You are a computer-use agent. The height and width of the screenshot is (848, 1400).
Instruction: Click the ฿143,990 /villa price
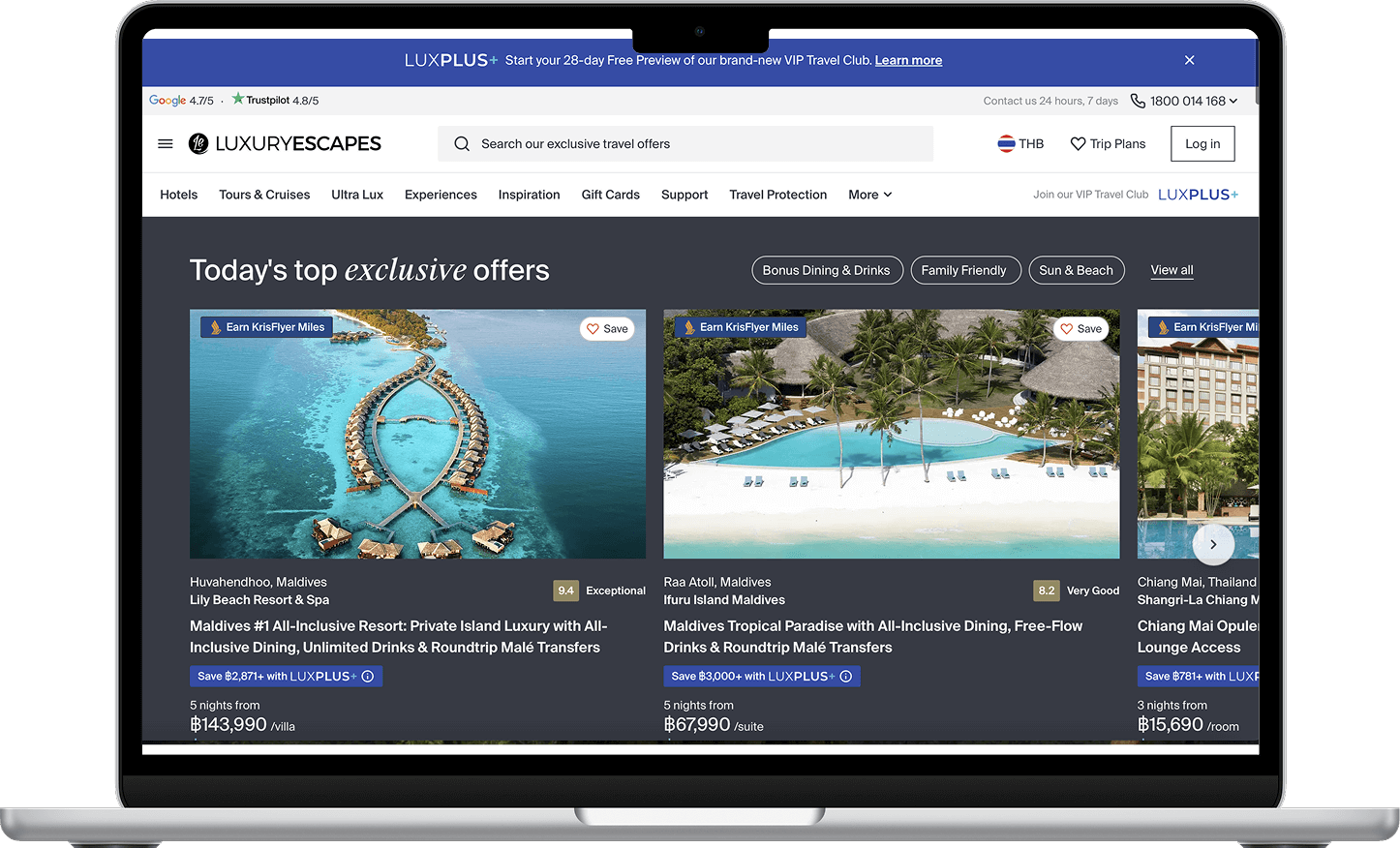242,724
